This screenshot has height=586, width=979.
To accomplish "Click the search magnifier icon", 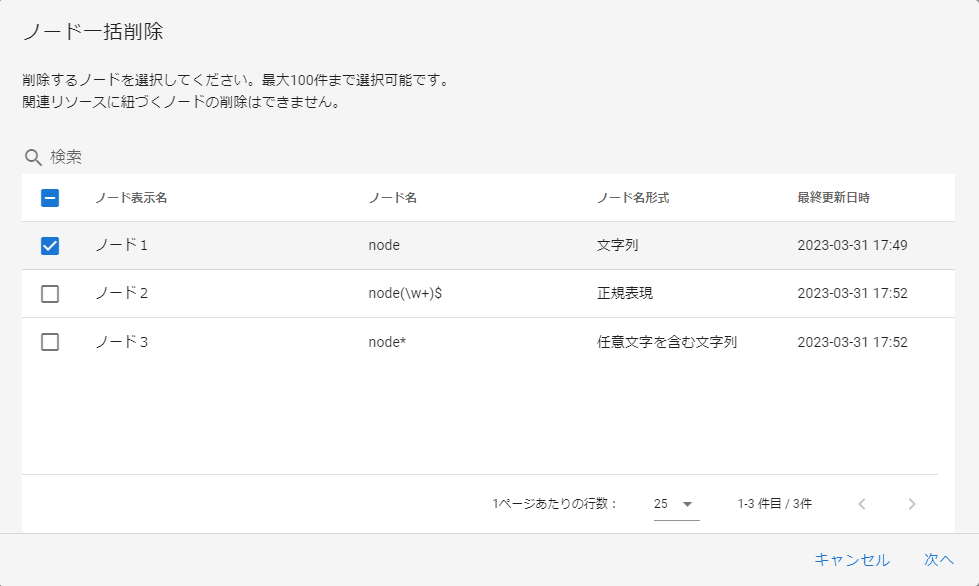I will coord(33,157).
